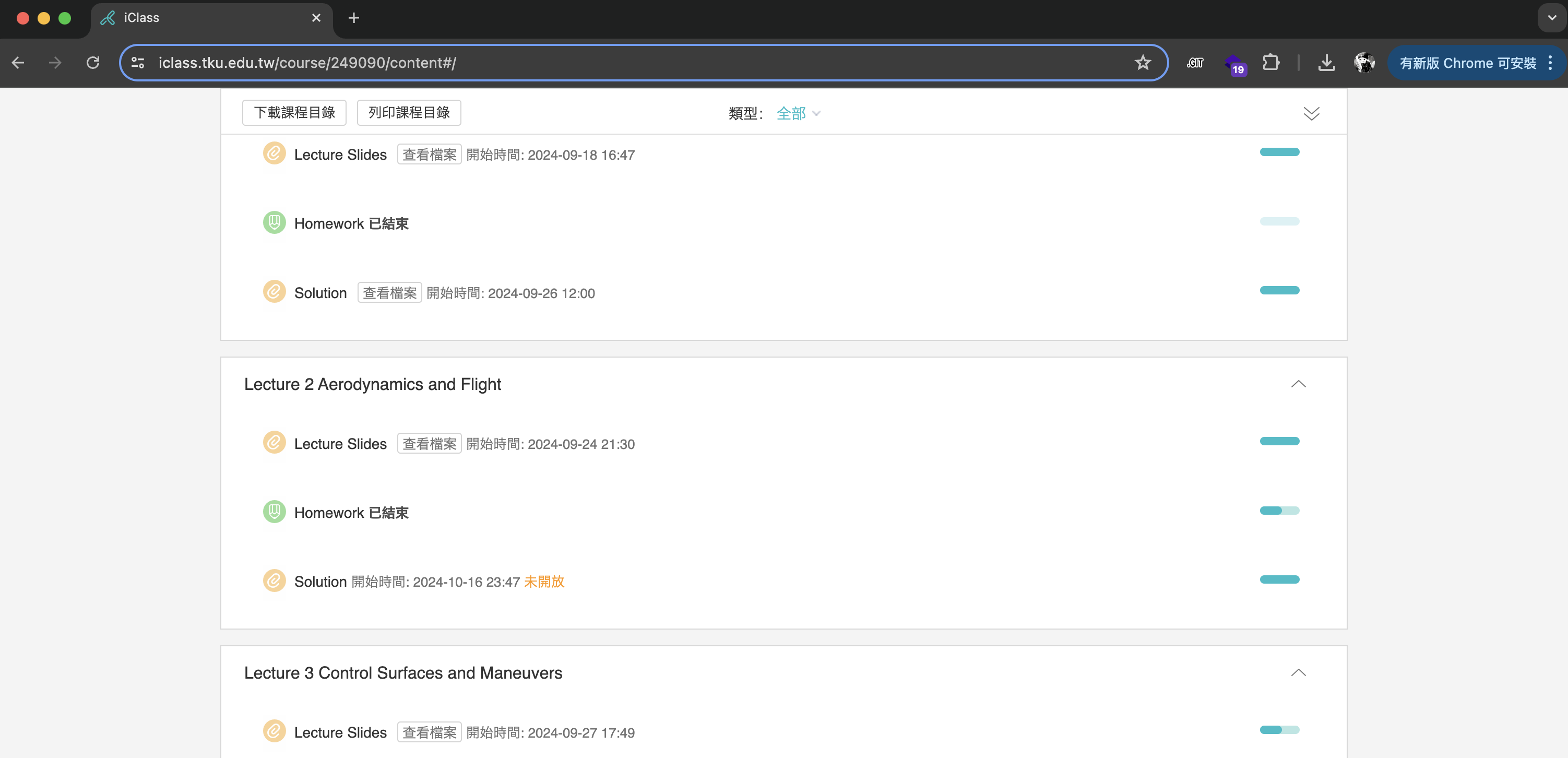This screenshot has height=758, width=1568.
Task: Click the start time 2024-09-24 21:30
Action: (581, 444)
